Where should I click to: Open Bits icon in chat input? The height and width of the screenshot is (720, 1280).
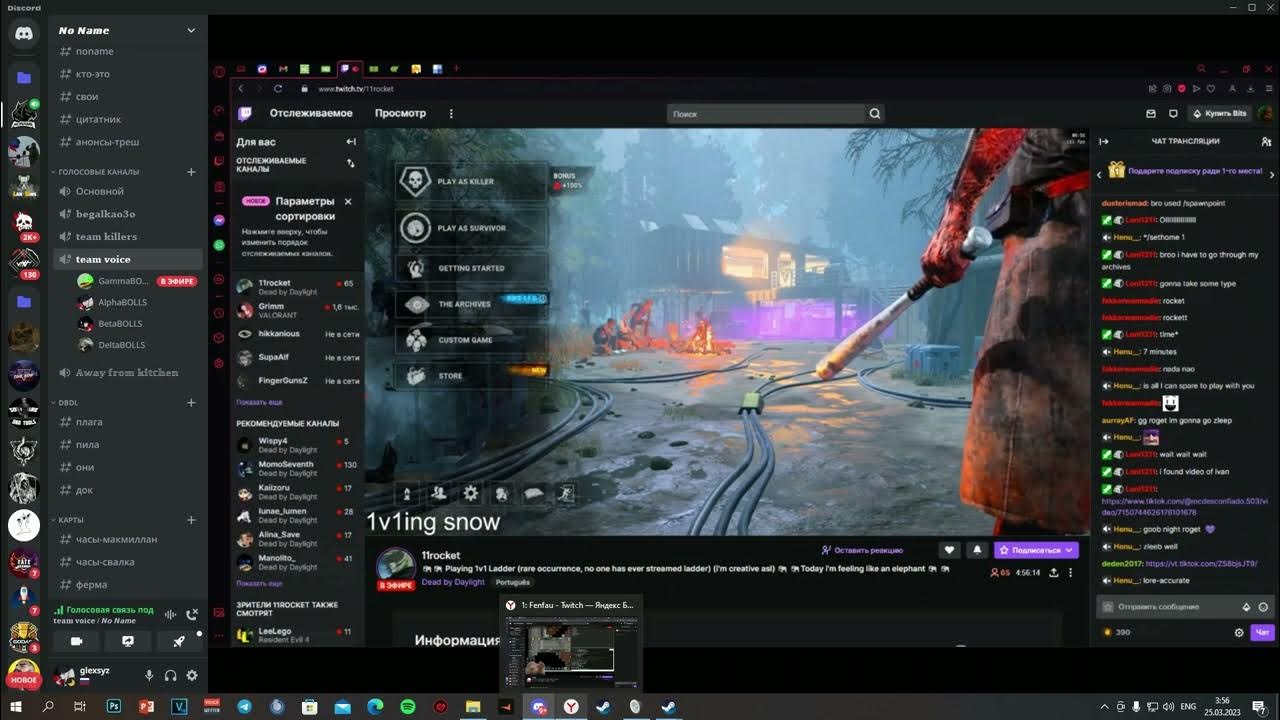[1246, 607]
